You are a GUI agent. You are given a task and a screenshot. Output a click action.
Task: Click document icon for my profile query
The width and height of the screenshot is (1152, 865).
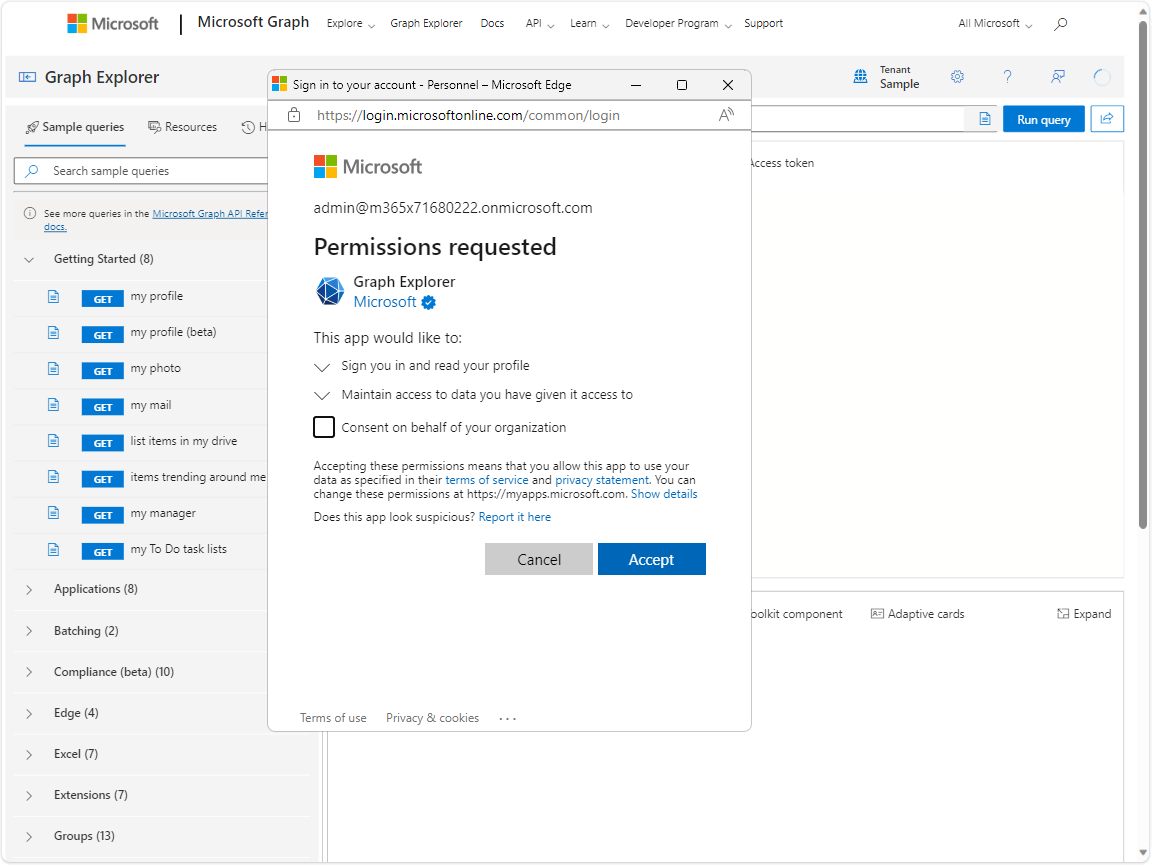(54, 297)
